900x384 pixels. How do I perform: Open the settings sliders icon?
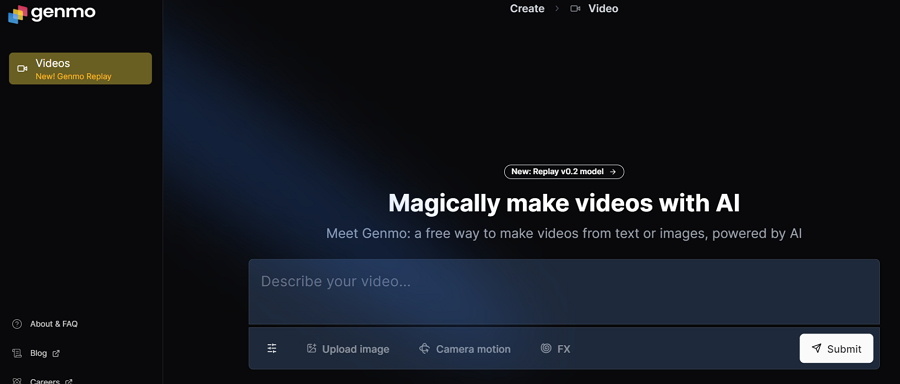coord(272,348)
